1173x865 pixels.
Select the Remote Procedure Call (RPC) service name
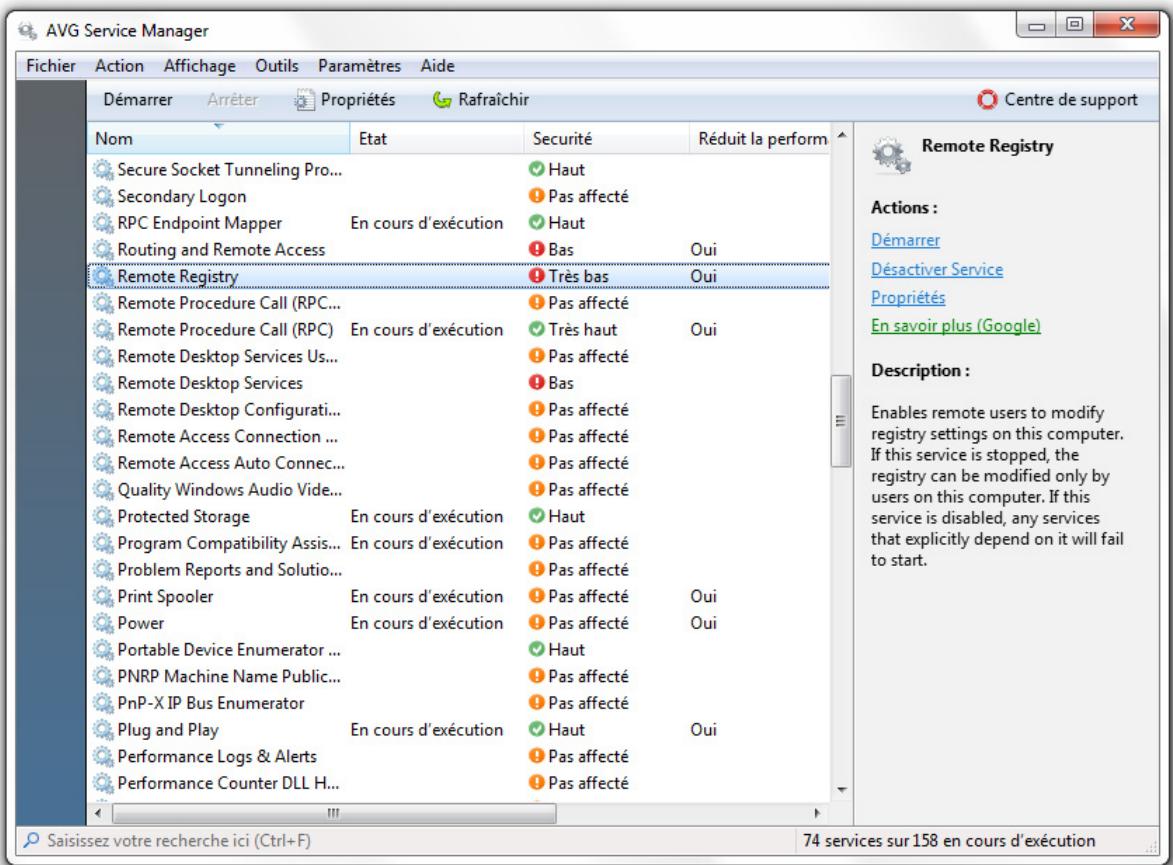click(x=225, y=329)
